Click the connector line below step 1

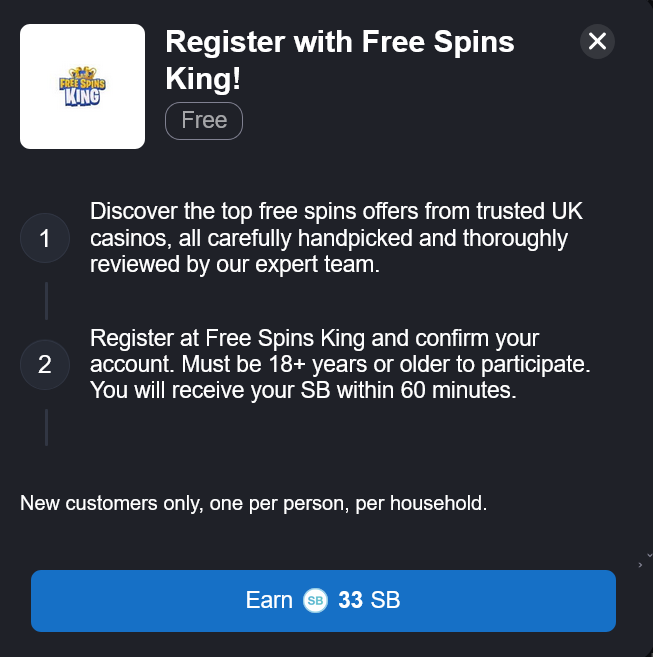(46, 301)
